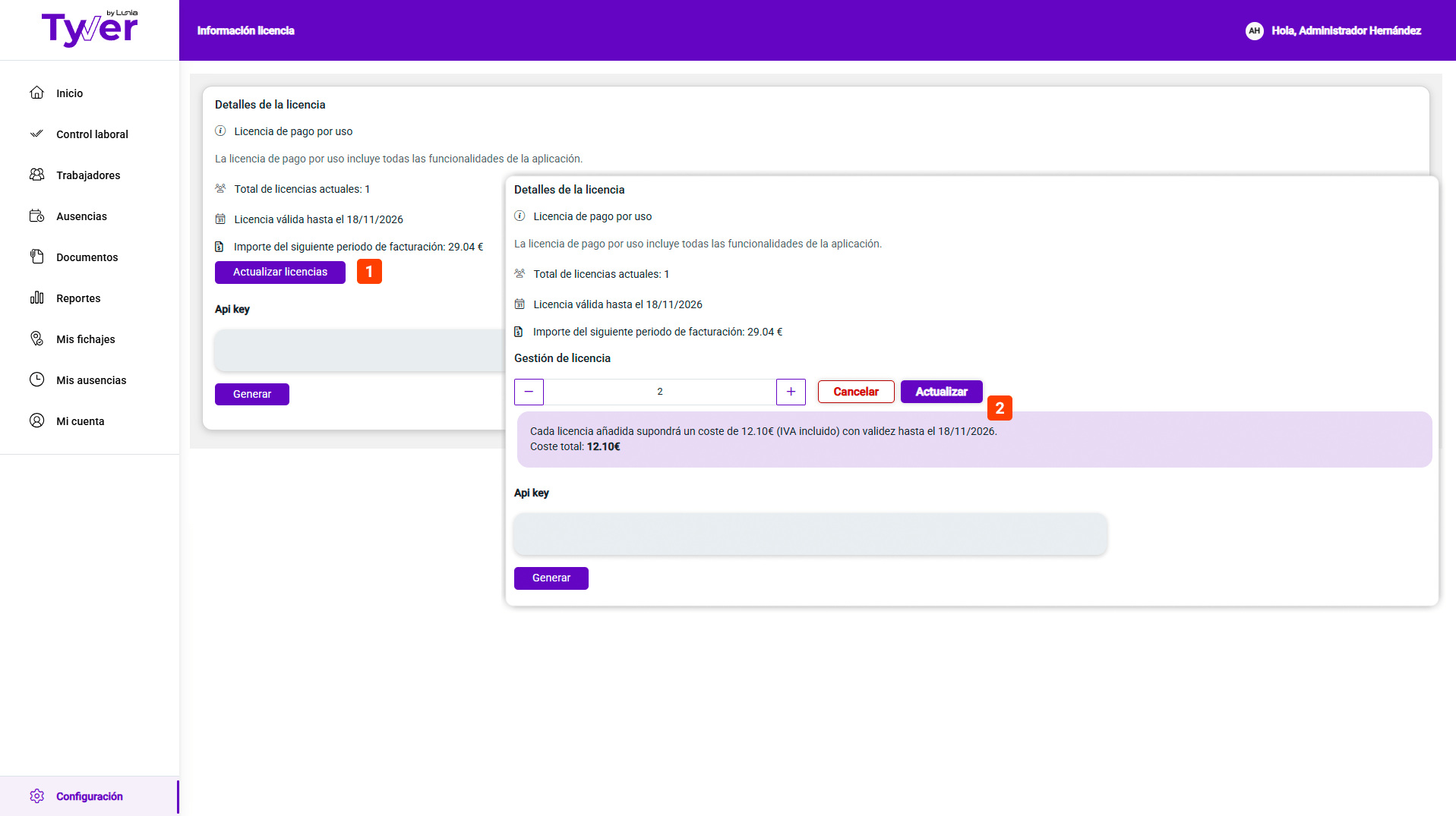Open the Mi cuenta menu label
Viewport: 1456px width, 816px height.
[x=80, y=421]
